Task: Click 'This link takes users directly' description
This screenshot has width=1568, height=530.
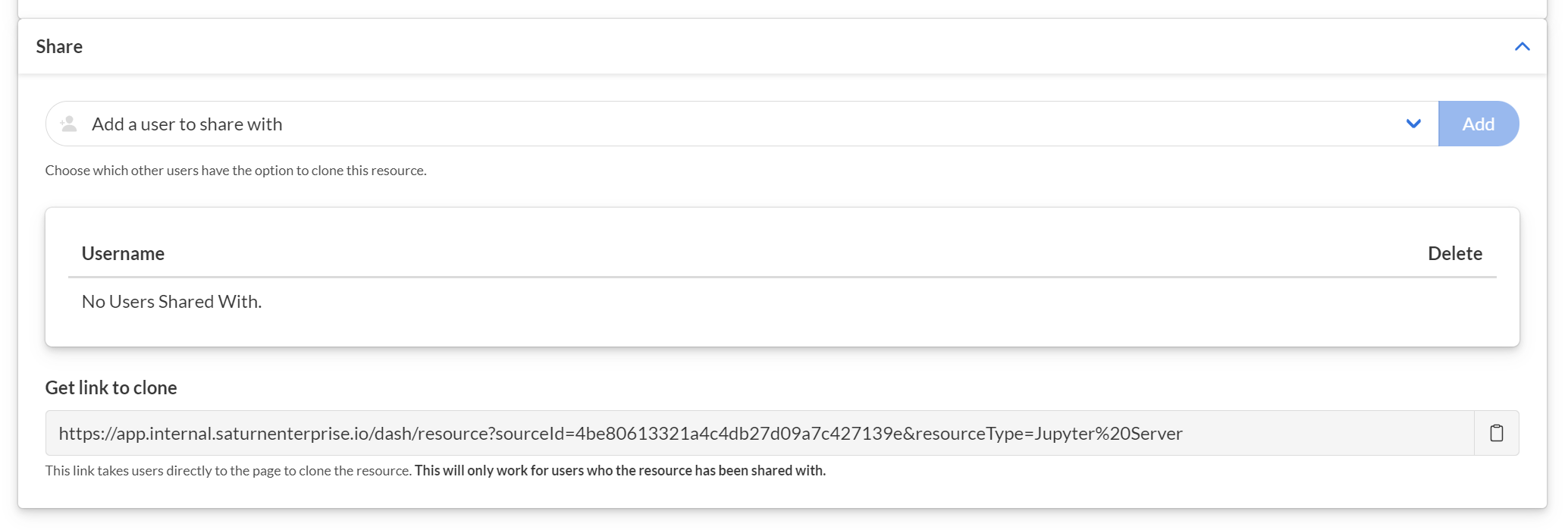Action: [228, 470]
